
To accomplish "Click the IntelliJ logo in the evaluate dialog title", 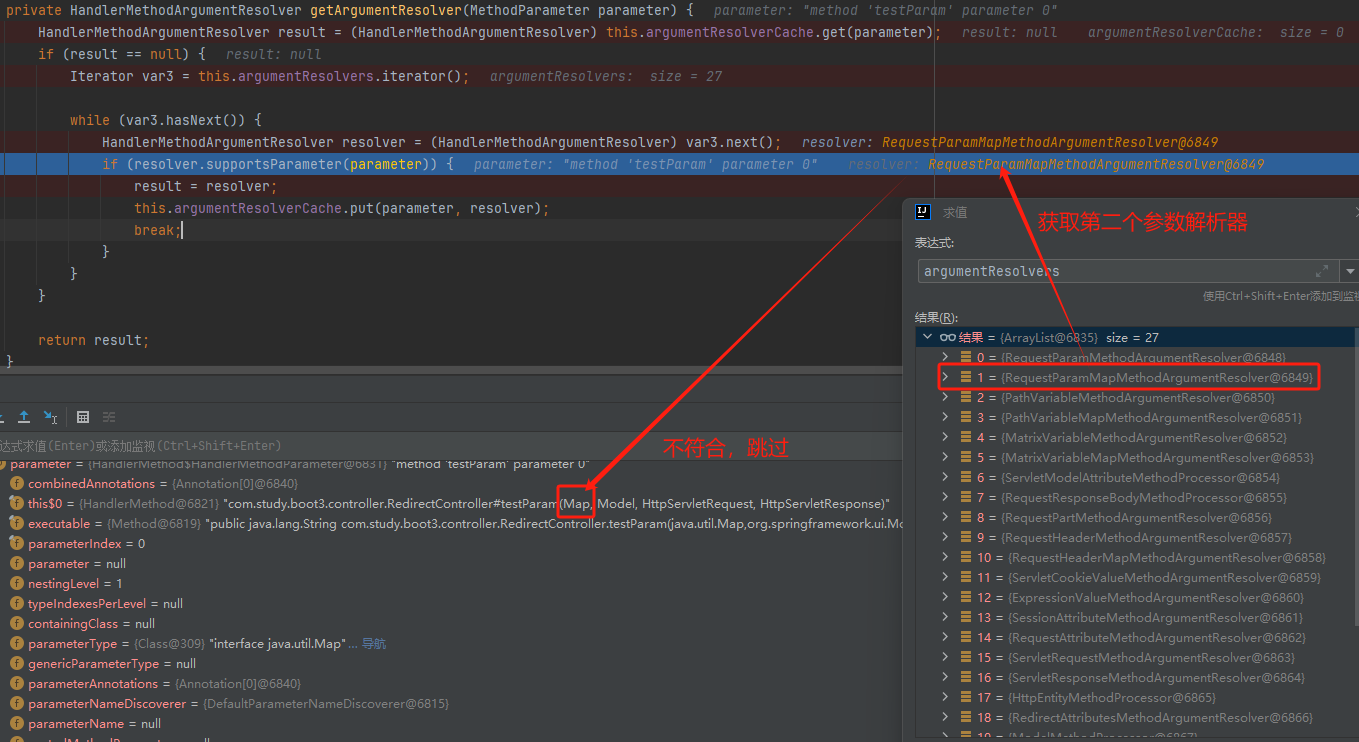I will 924,212.
